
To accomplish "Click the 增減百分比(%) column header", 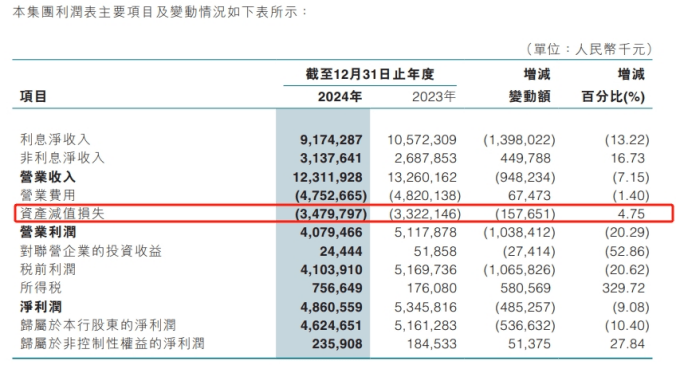I will click(x=613, y=85).
